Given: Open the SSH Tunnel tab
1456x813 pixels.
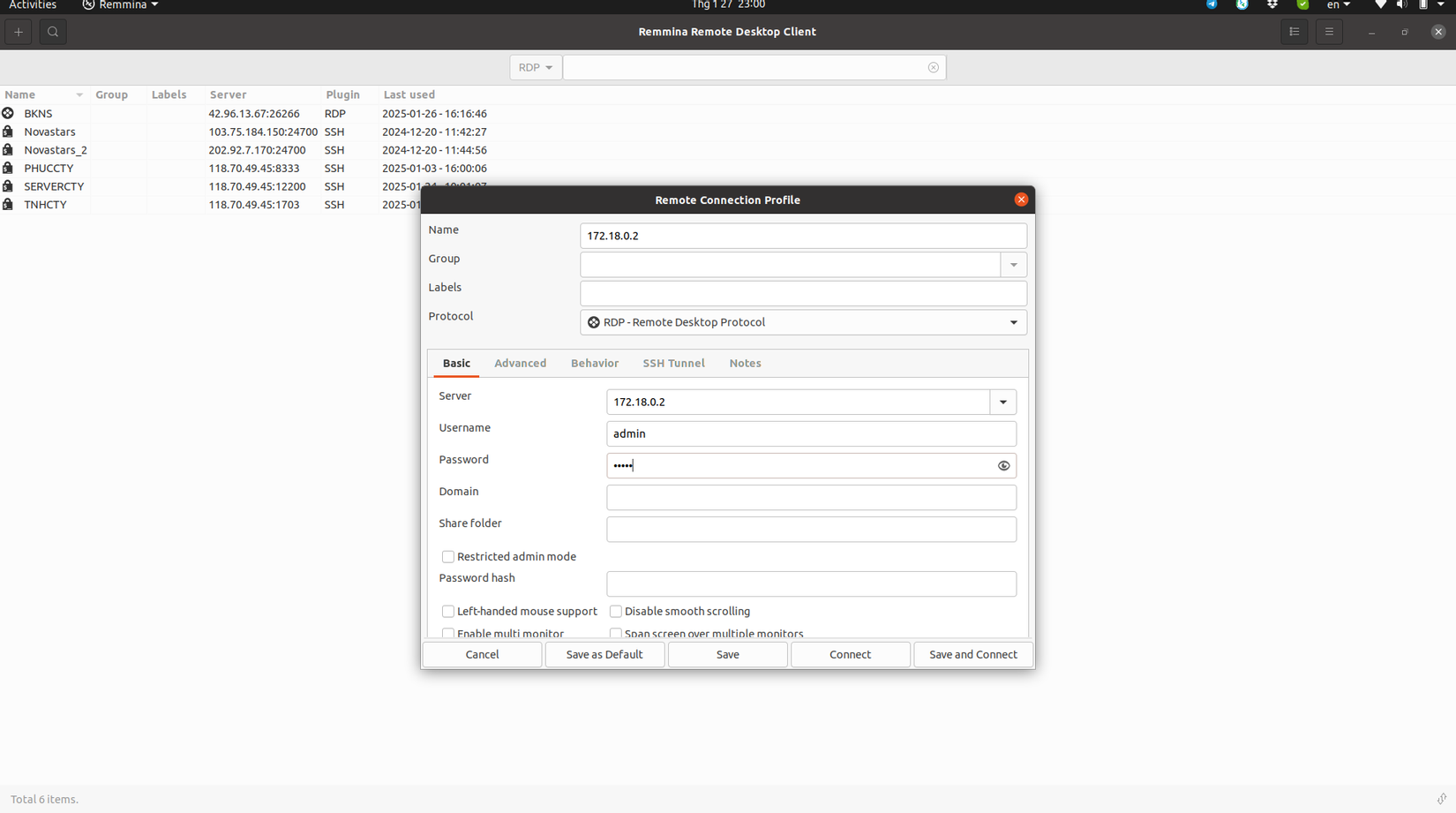Looking at the screenshot, I should coord(673,364).
